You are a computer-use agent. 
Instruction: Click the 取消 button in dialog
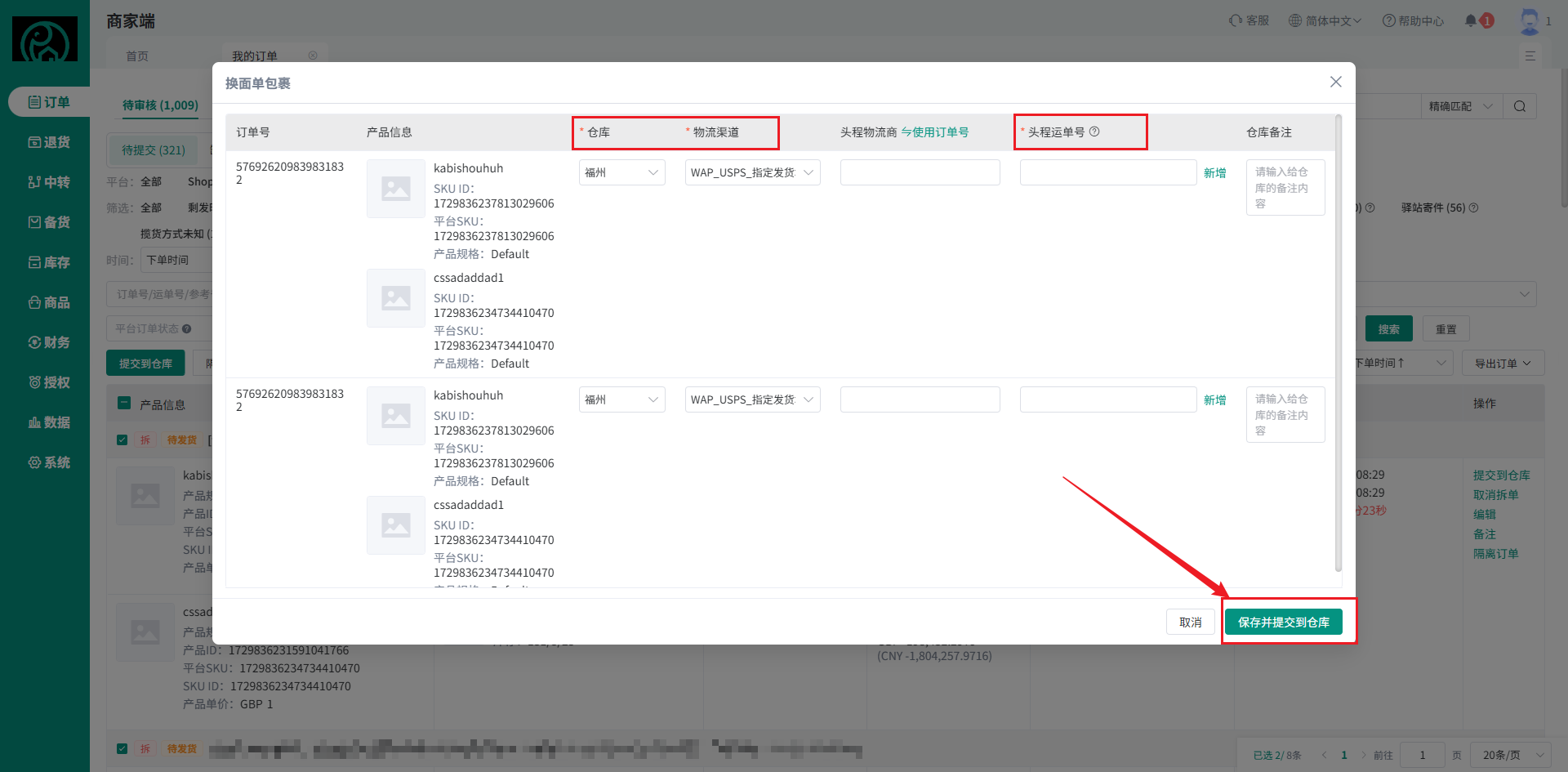click(1191, 622)
